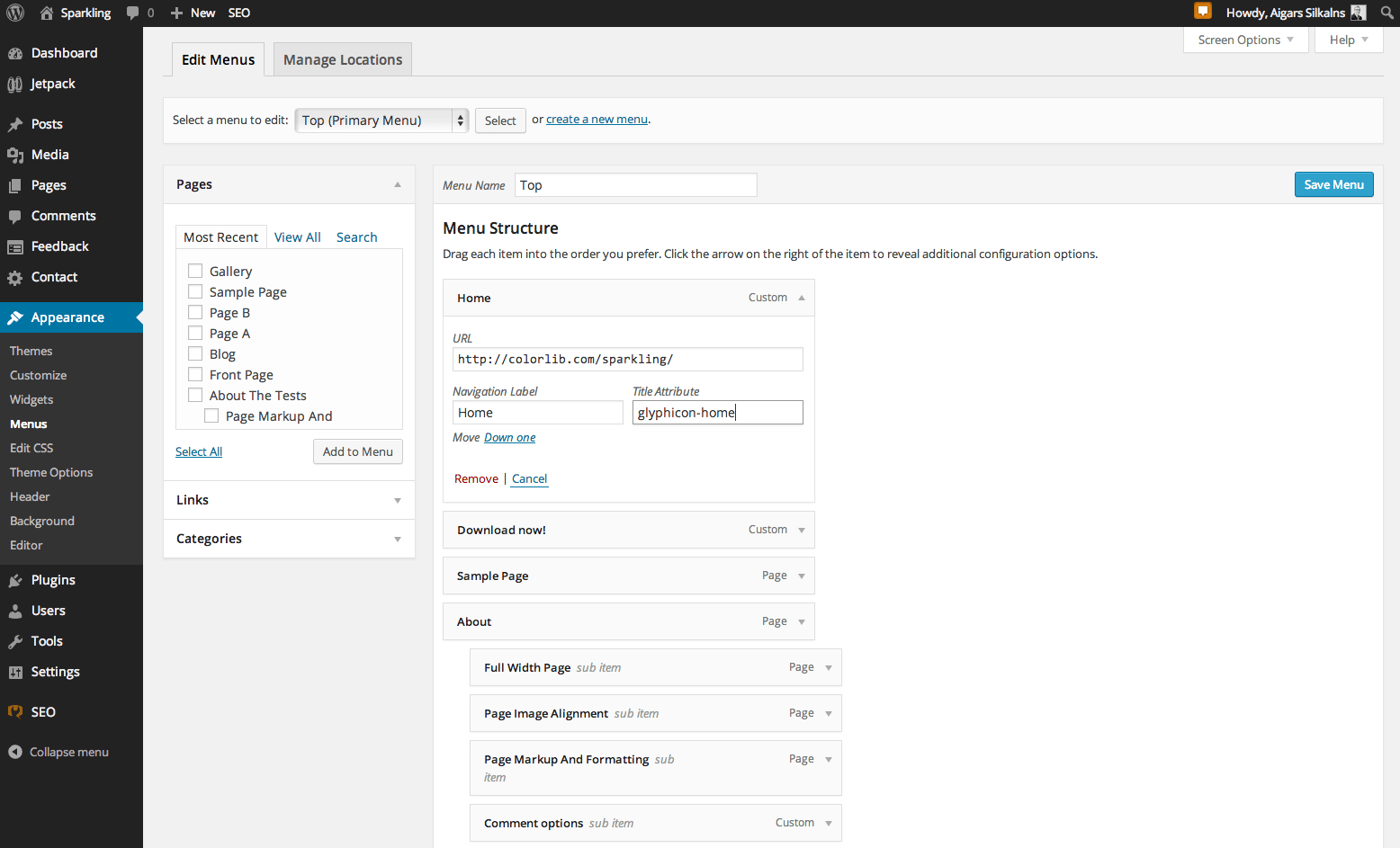The height and width of the screenshot is (848, 1400).
Task: Open Theme Options submenu item
Action: [51, 472]
